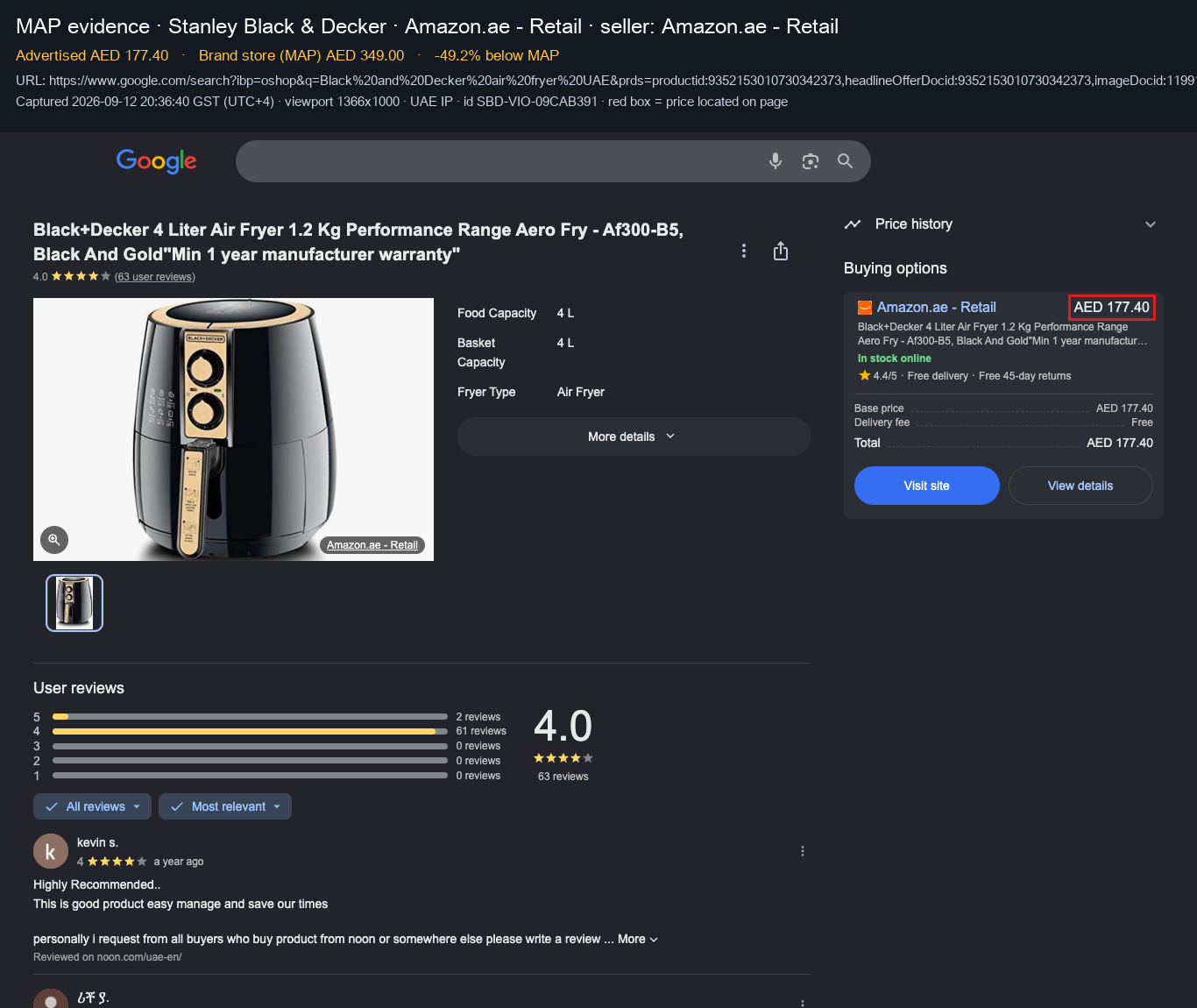Viewport: 1197px width, 1008px height.
Task: Click the Price history trend icon
Action: (x=853, y=224)
